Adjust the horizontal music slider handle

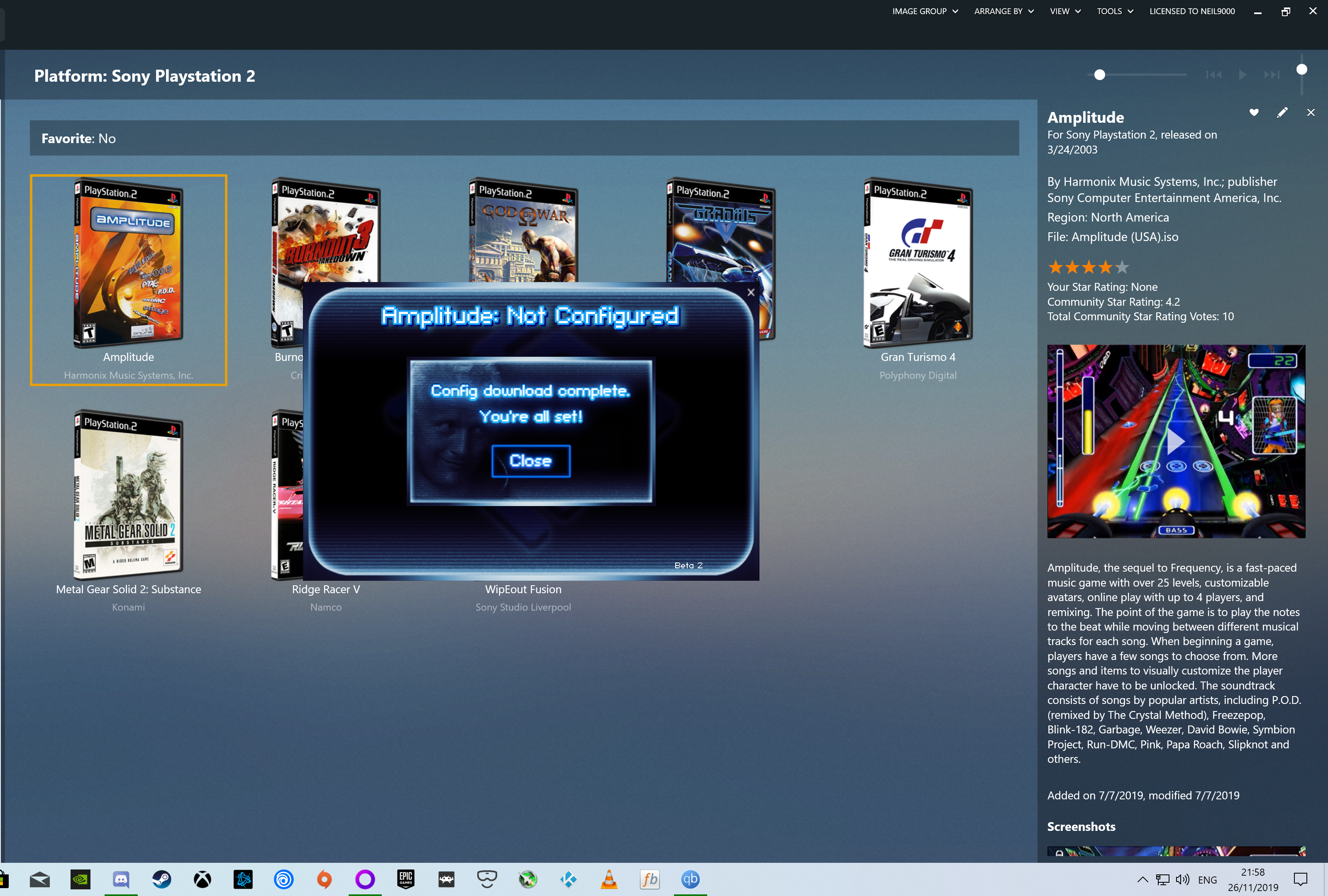[x=1099, y=75]
